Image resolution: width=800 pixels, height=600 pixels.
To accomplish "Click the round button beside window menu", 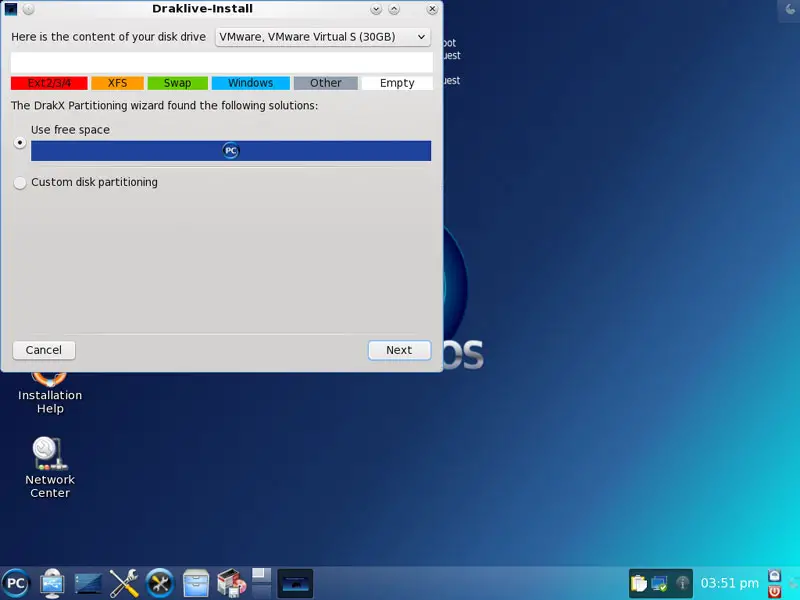I will click(29, 9).
